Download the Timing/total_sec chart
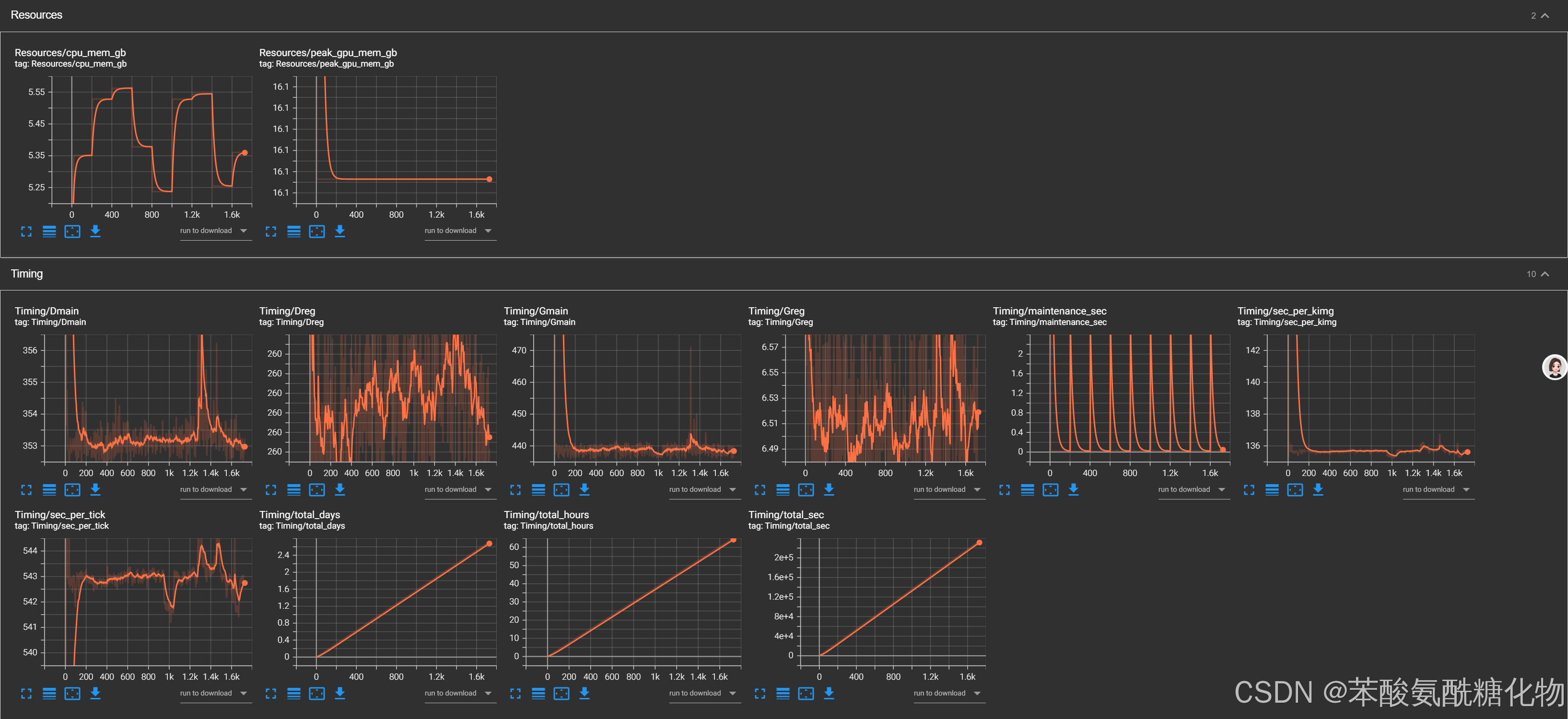1568x719 pixels. tap(829, 694)
